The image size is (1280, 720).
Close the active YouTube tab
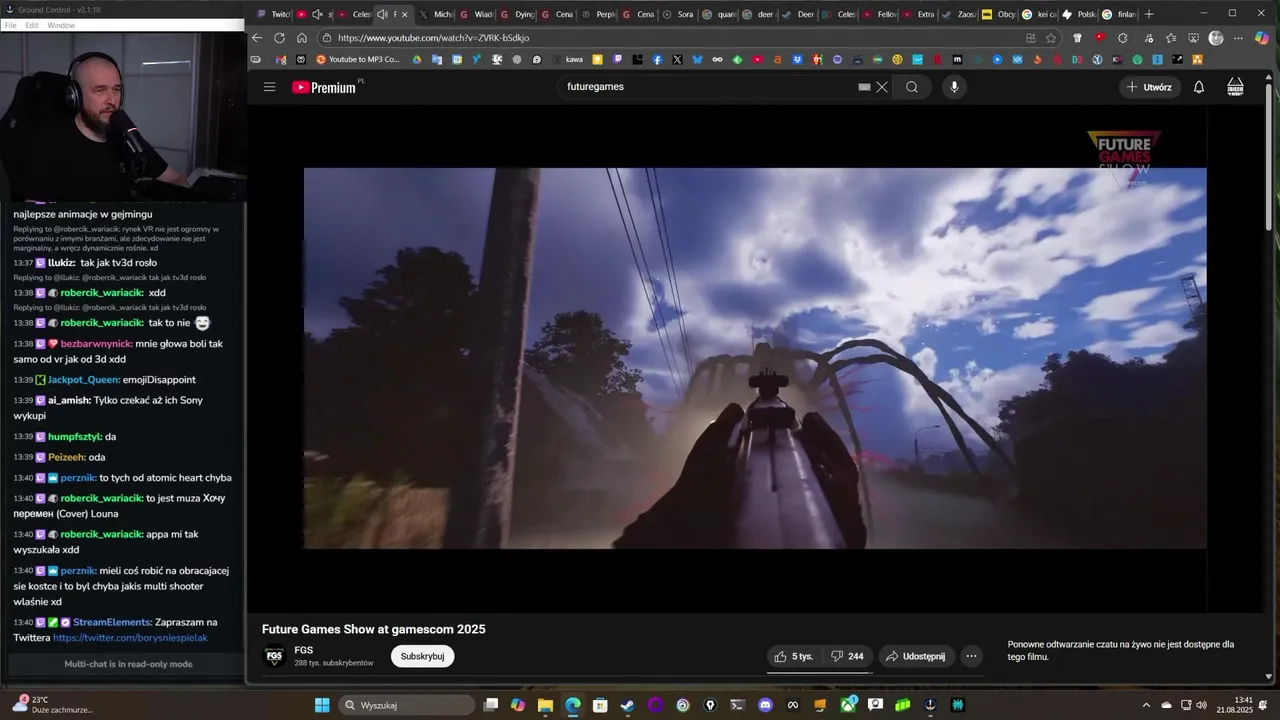[x=405, y=14]
